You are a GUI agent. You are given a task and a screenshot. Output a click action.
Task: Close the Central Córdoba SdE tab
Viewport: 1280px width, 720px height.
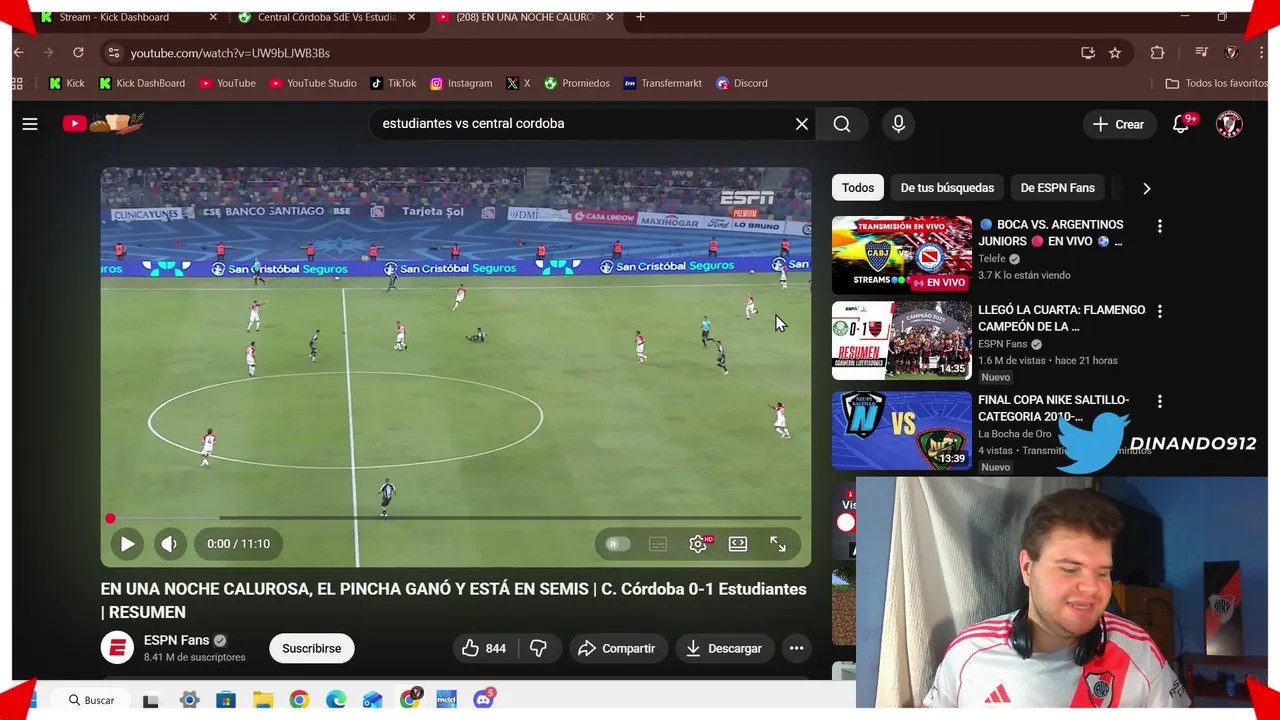click(x=410, y=17)
